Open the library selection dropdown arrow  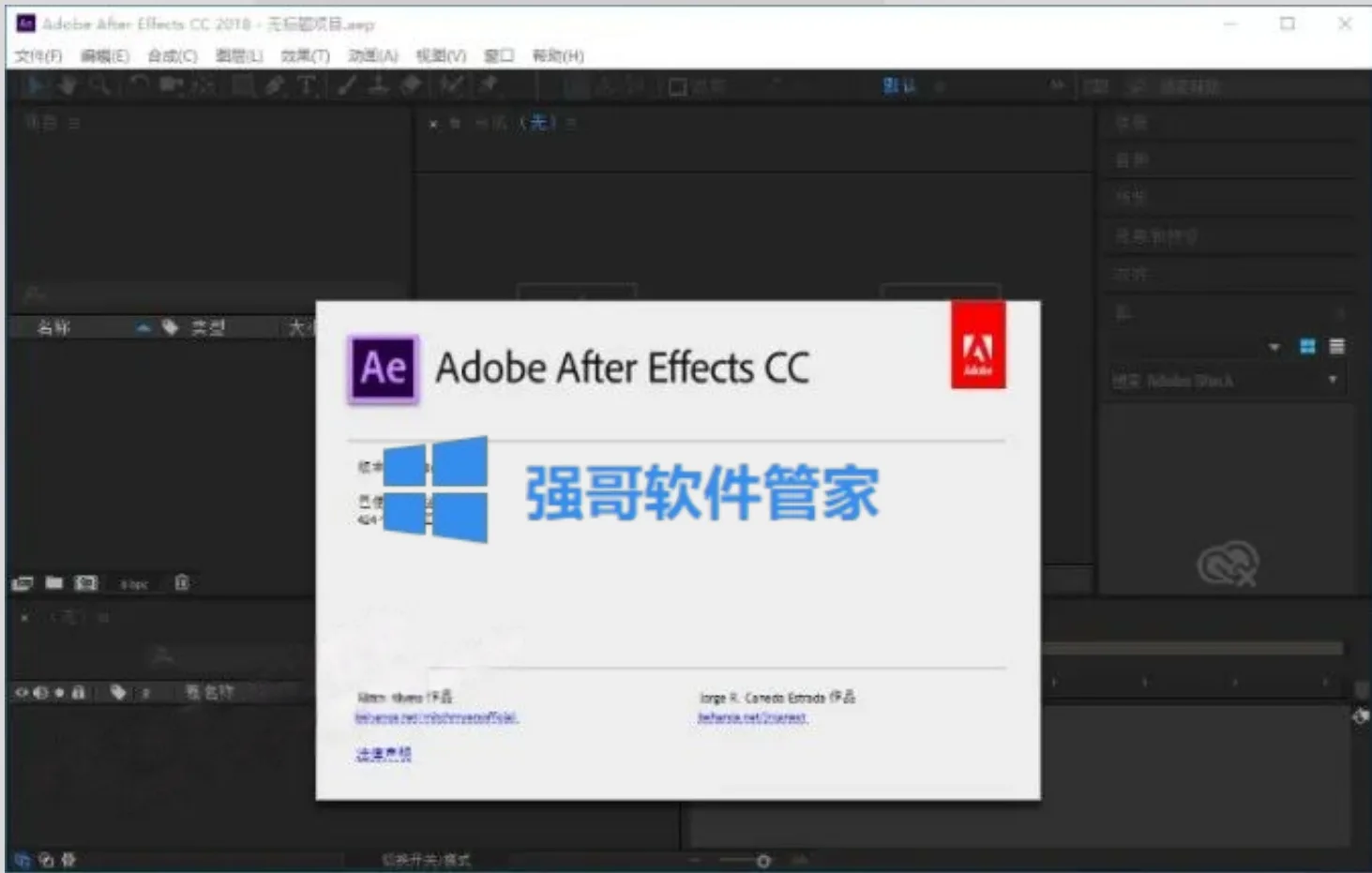click(1274, 347)
